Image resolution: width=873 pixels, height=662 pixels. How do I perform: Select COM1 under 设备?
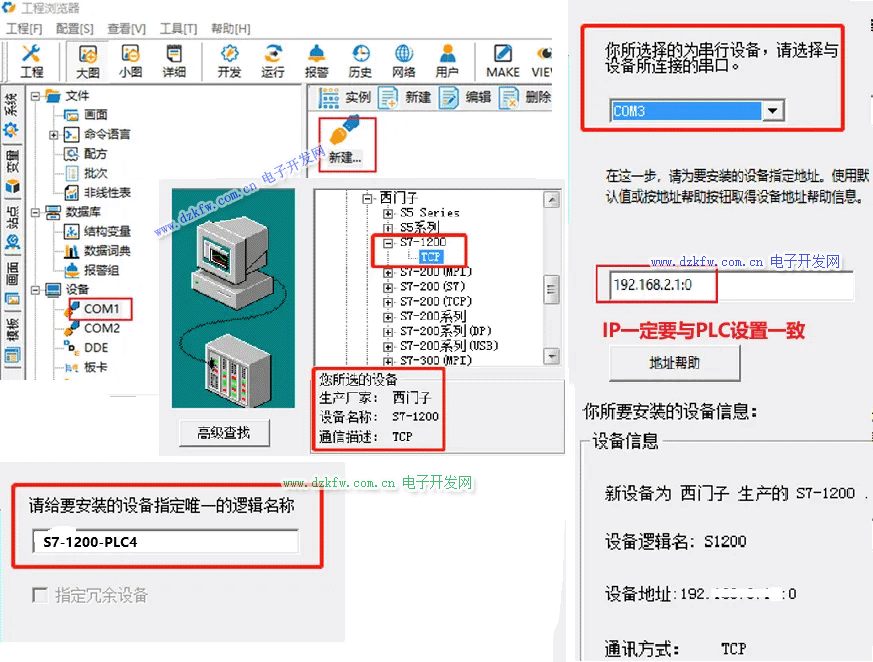click(x=101, y=308)
